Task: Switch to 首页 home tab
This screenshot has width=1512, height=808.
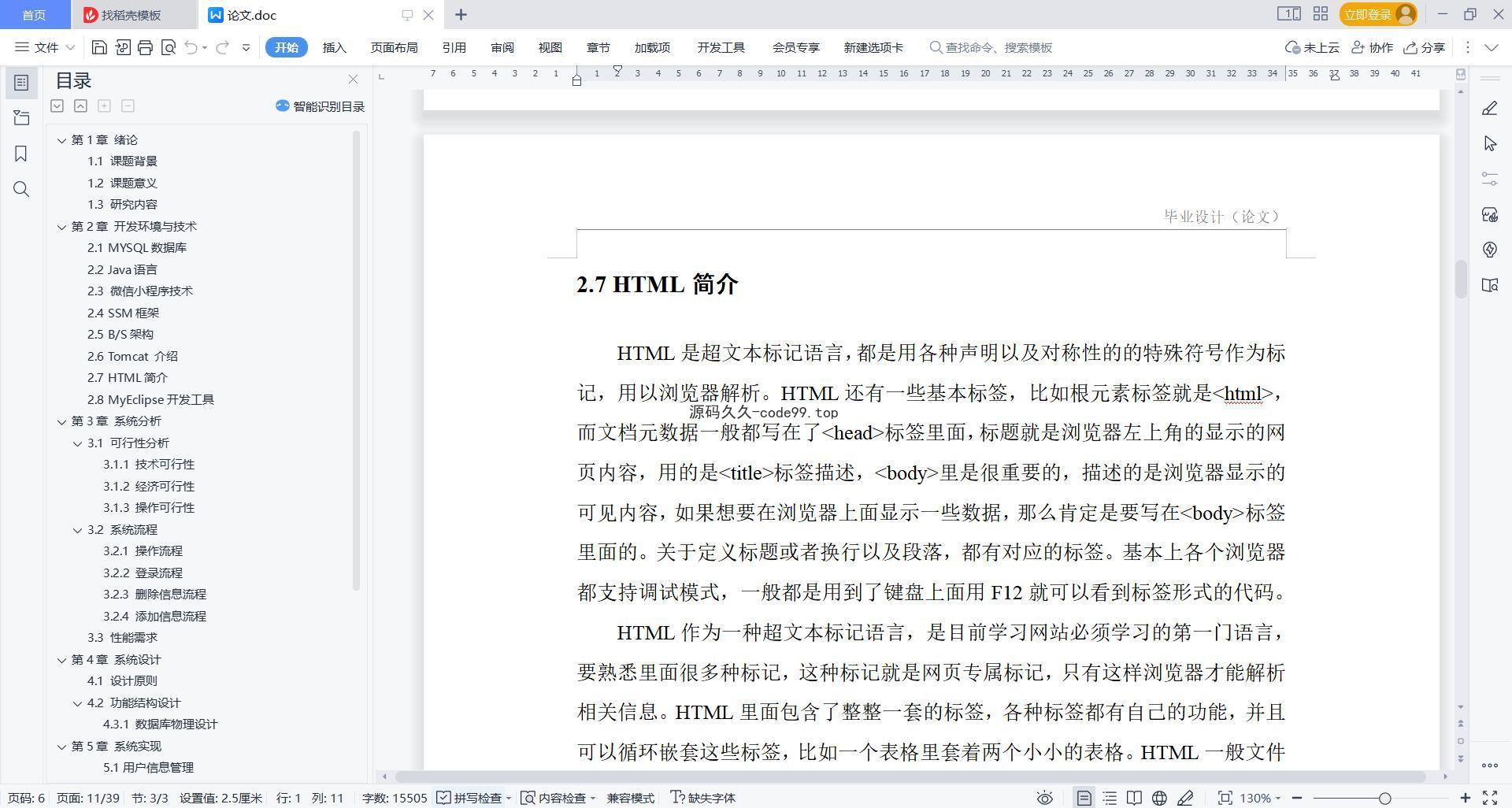Action: (x=34, y=15)
